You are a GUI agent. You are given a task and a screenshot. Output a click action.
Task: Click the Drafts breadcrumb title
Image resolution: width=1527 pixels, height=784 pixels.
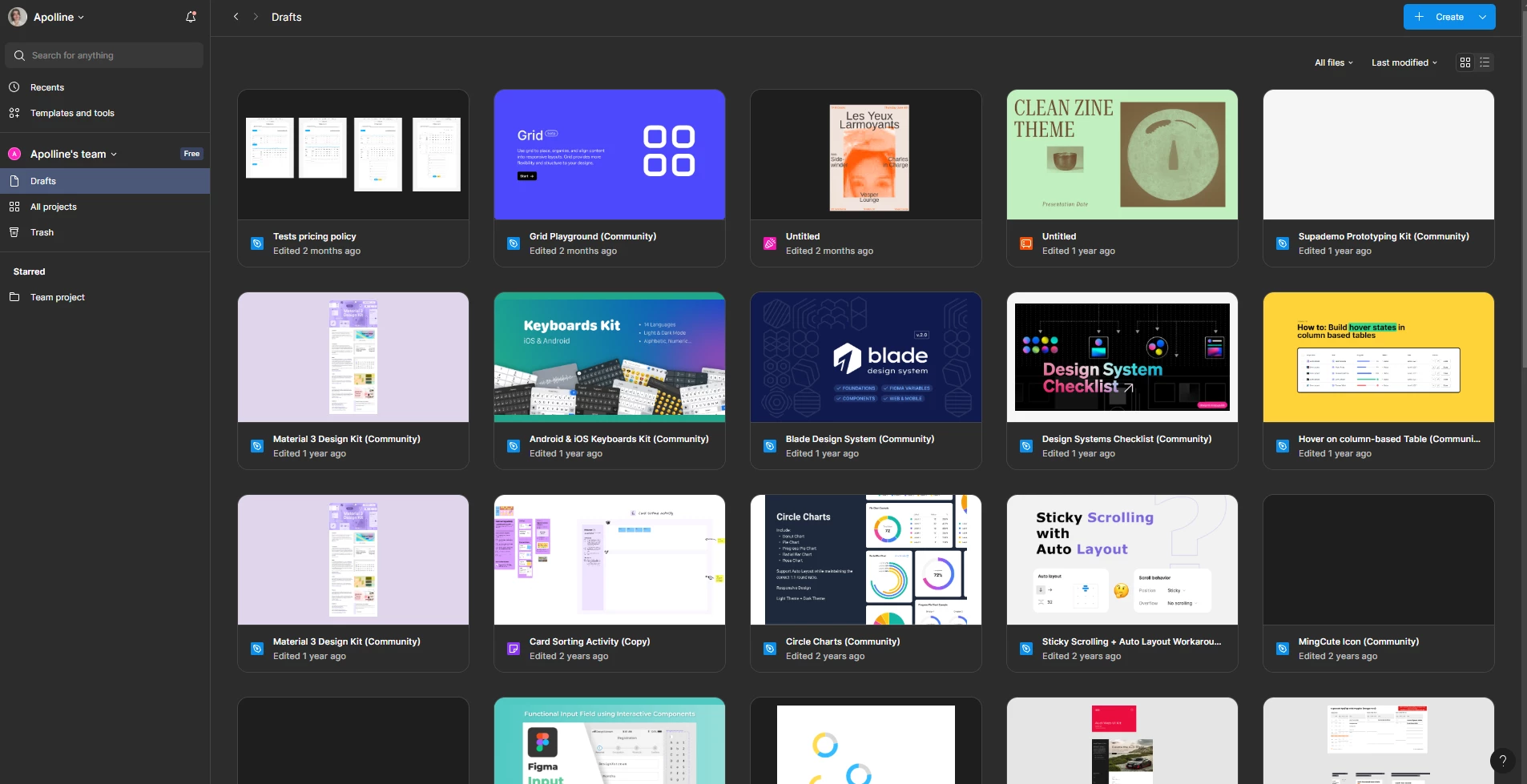[x=287, y=17]
